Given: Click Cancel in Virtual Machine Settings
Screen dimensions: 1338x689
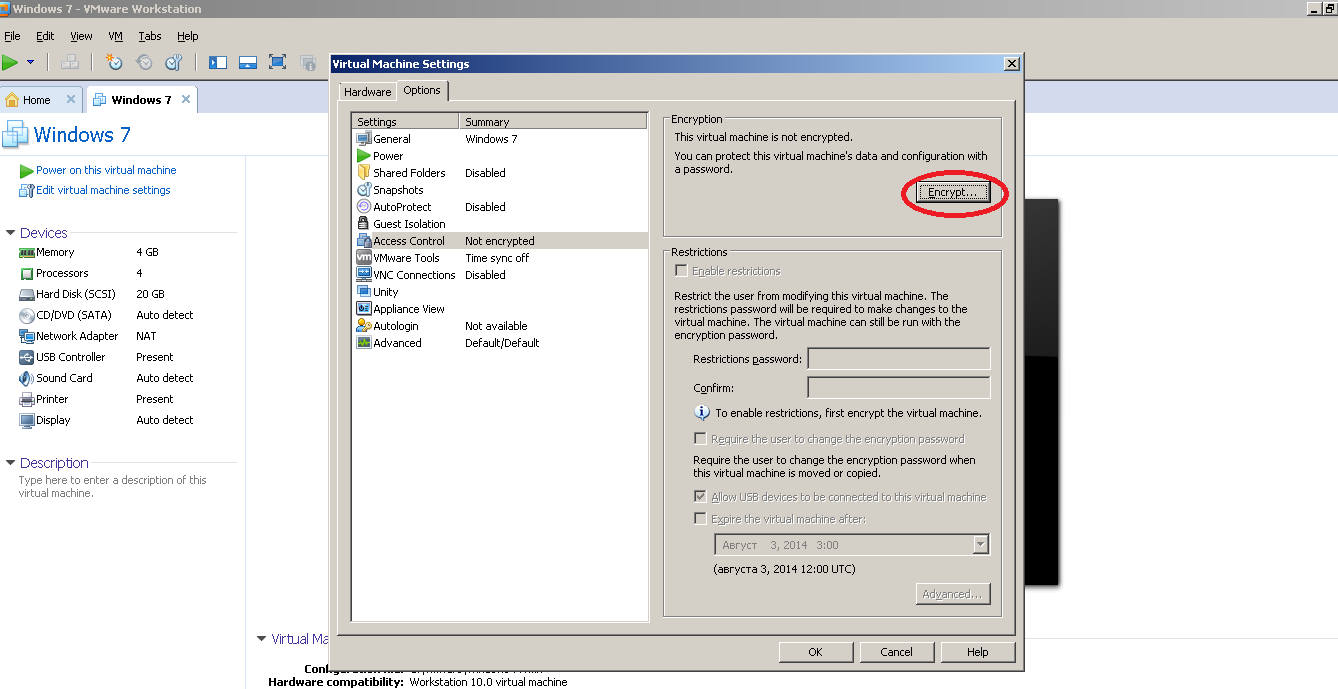Looking at the screenshot, I should [x=896, y=652].
